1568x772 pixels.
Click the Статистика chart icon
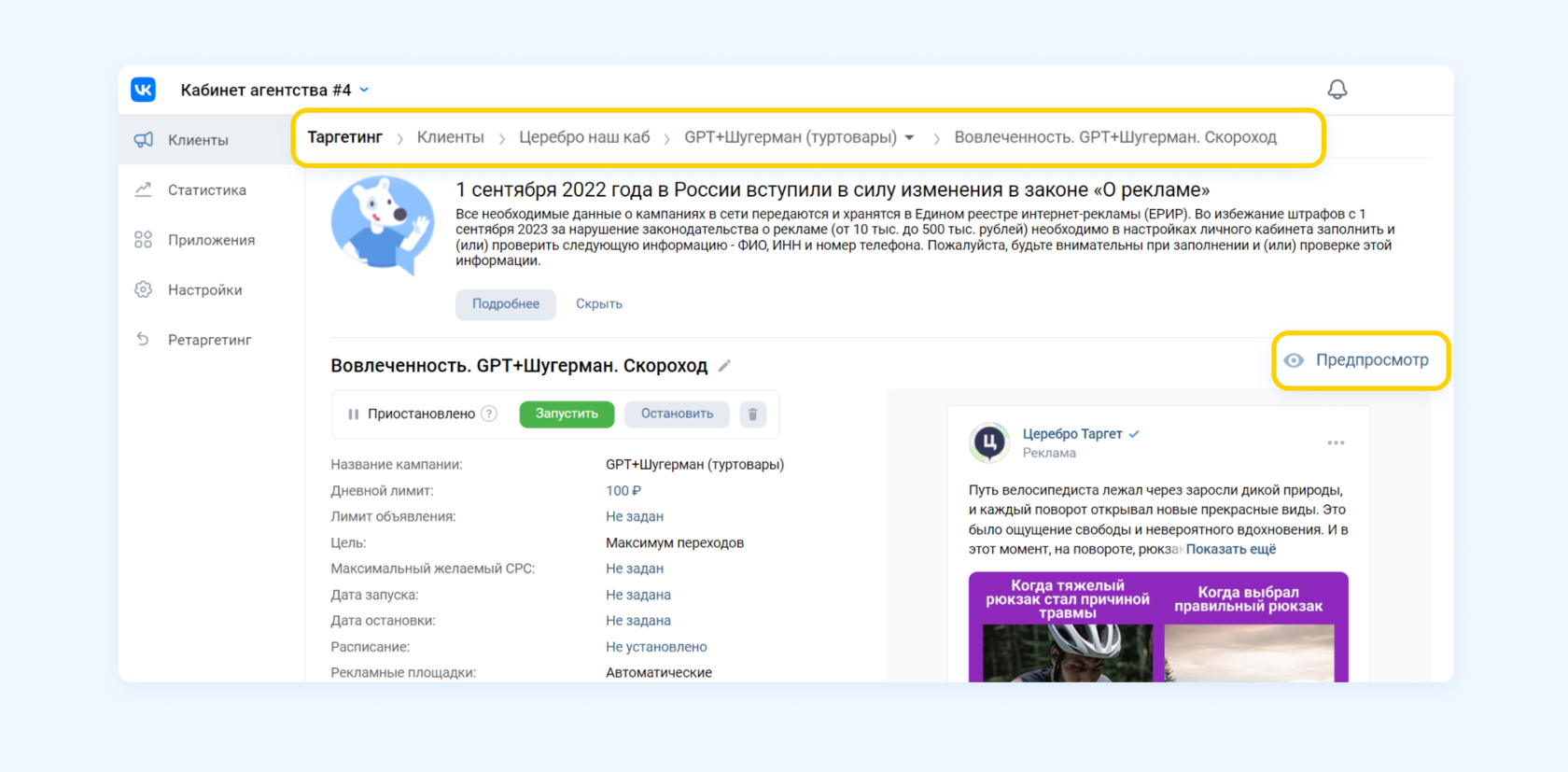tap(143, 189)
